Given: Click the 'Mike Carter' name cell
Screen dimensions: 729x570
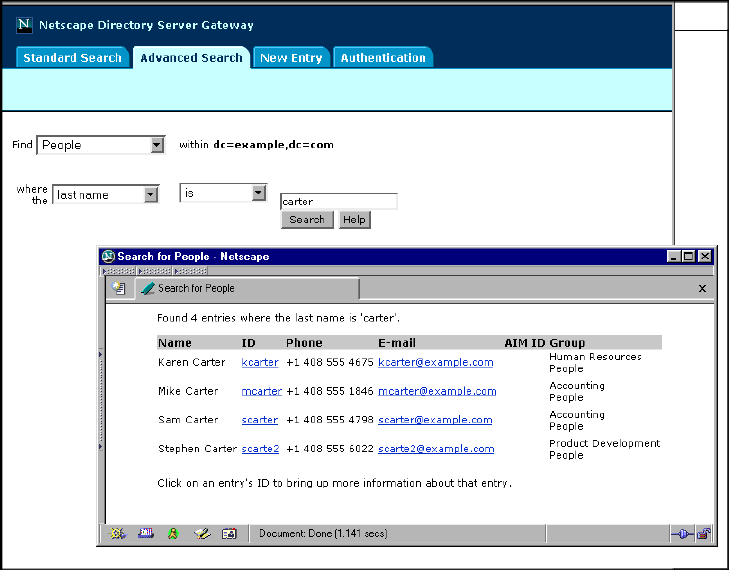Looking at the screenshot, I should pos(188,391).
